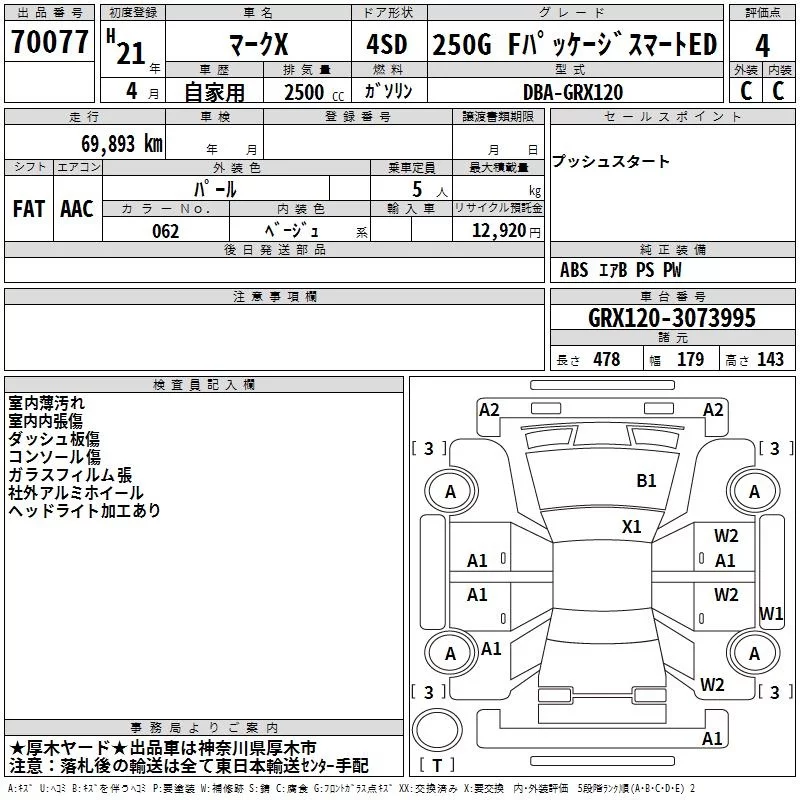
Task: Select the interior color ベージュ
Action: pyautogui.click(x=292, y=231)
